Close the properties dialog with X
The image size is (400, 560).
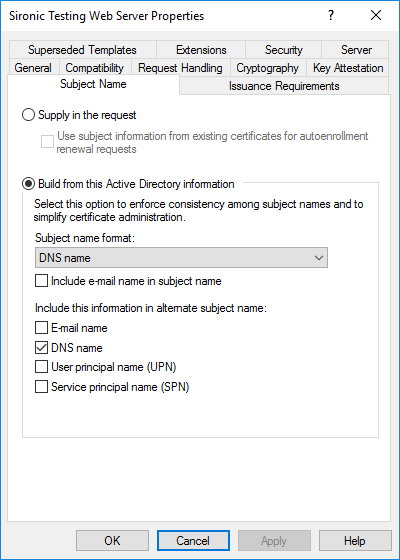(x=376, y=15)
